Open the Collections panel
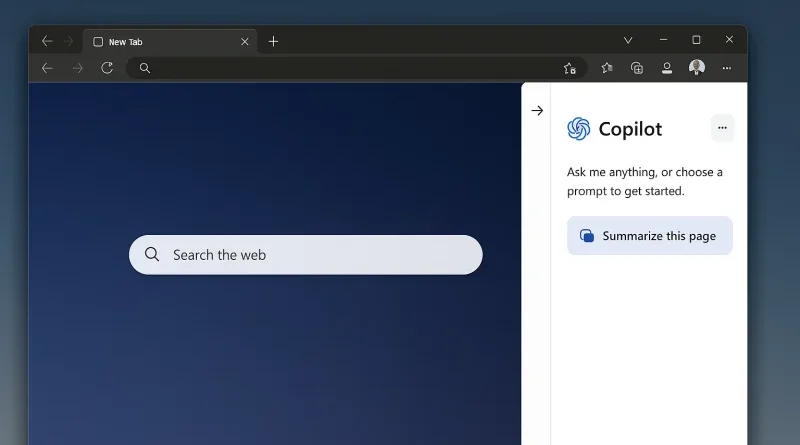Viewport: 800px width, 445px height. click(x=637, y=68)
